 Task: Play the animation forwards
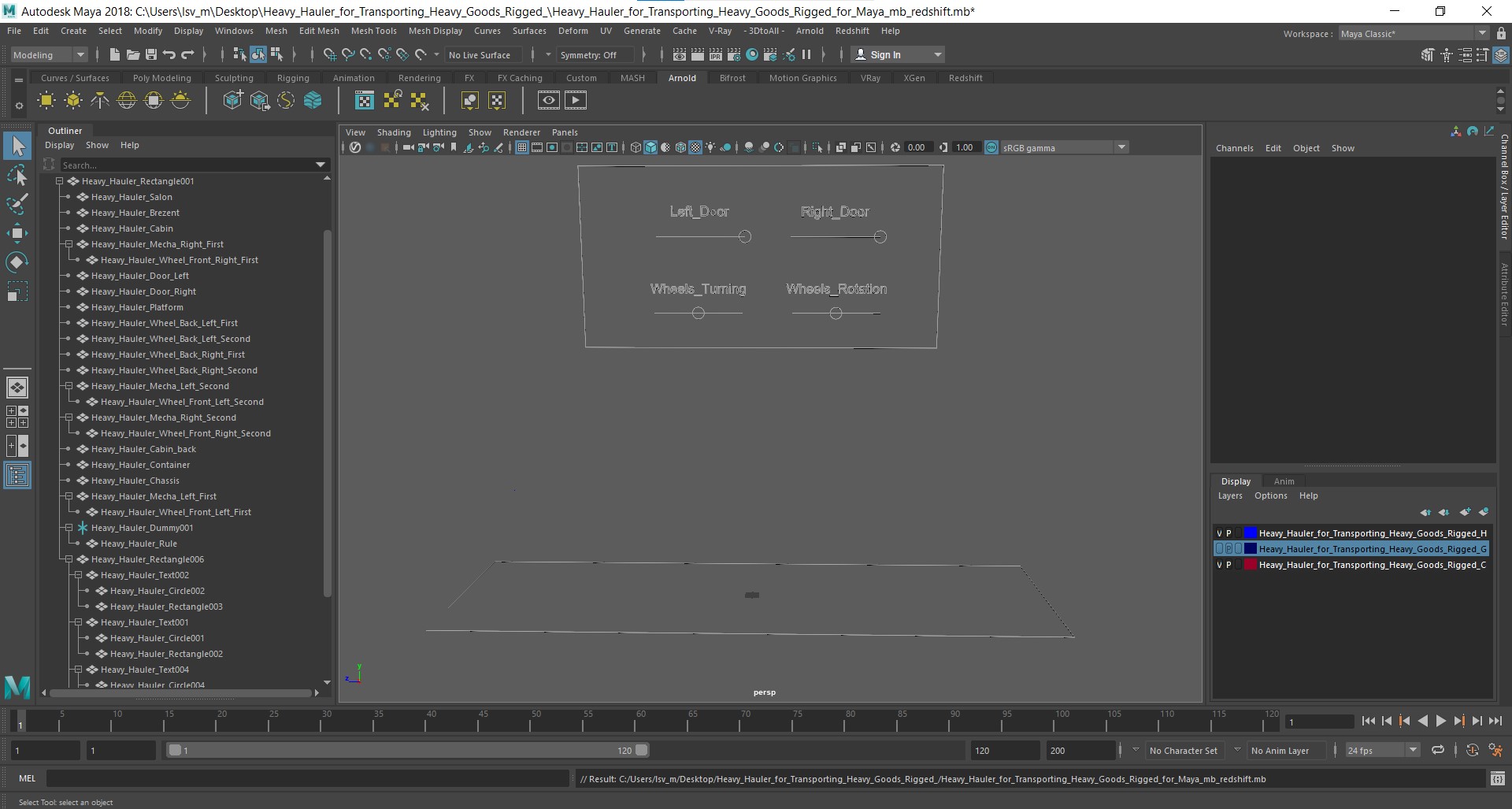click(1440, 721)
